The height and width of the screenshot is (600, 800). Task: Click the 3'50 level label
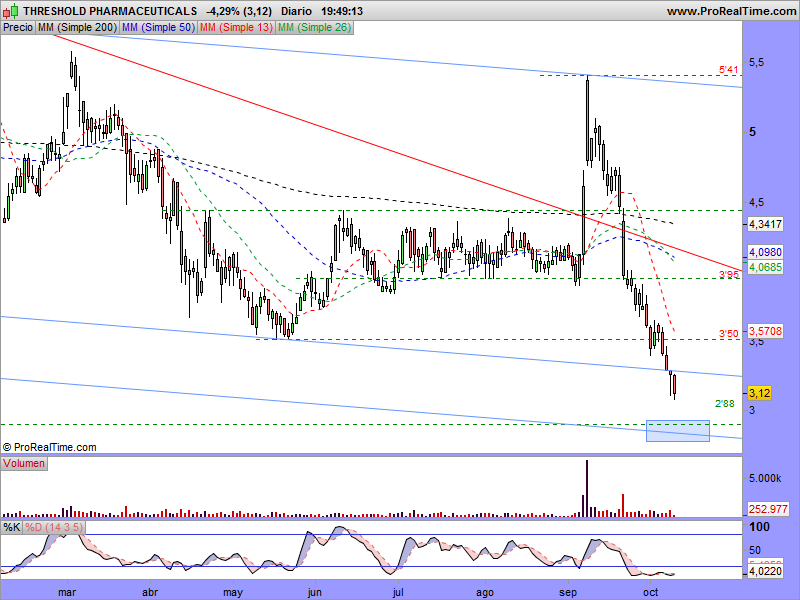728,334
